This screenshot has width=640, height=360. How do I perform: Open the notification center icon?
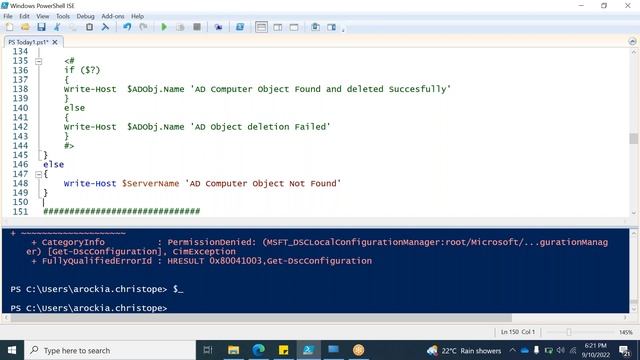624,350
